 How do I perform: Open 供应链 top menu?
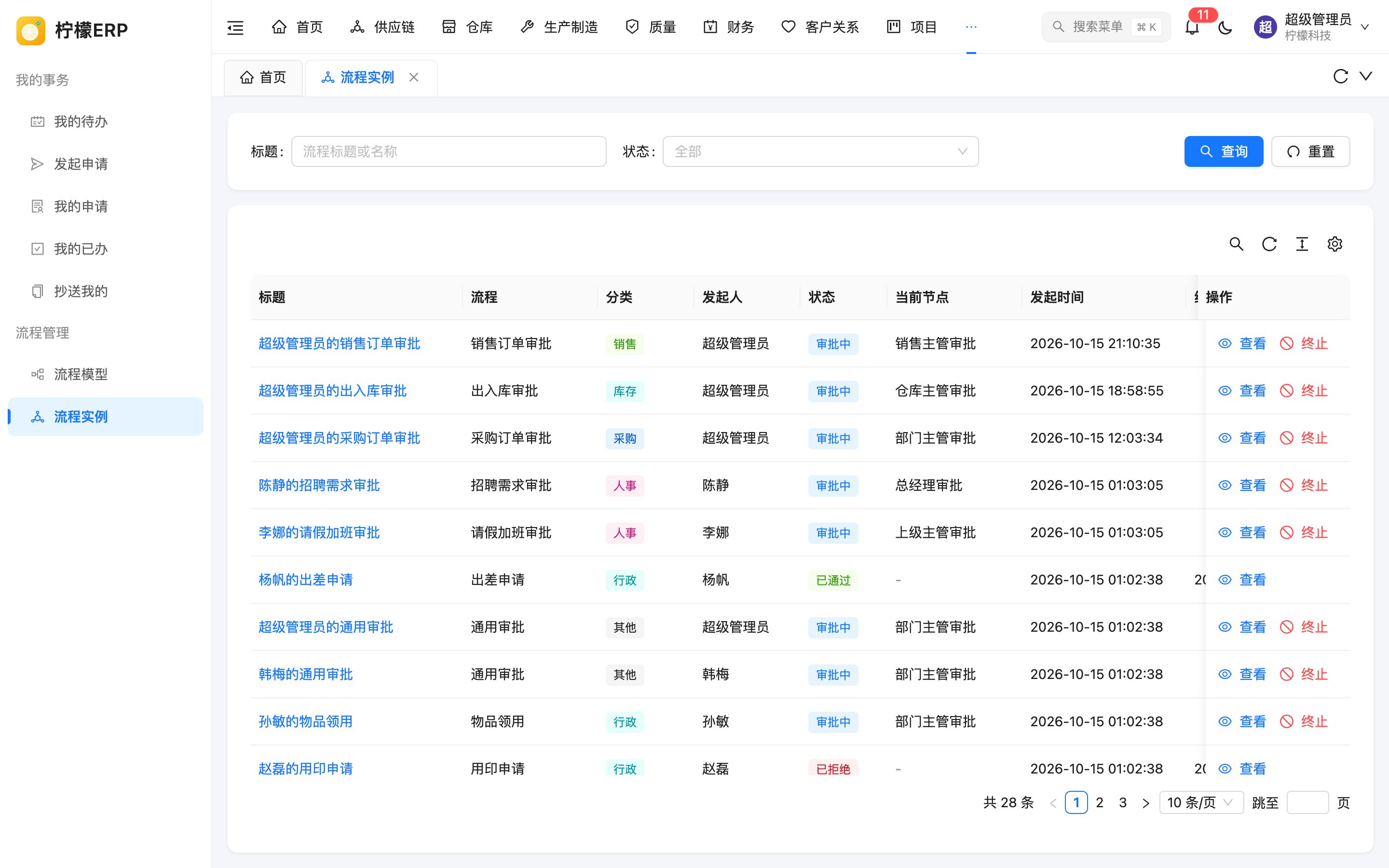[x=382, y=27]
